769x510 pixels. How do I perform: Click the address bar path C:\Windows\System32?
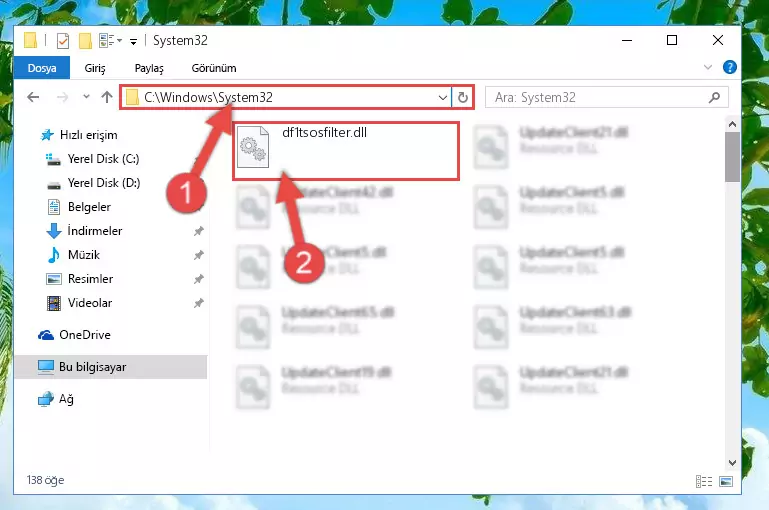[208, 97]
